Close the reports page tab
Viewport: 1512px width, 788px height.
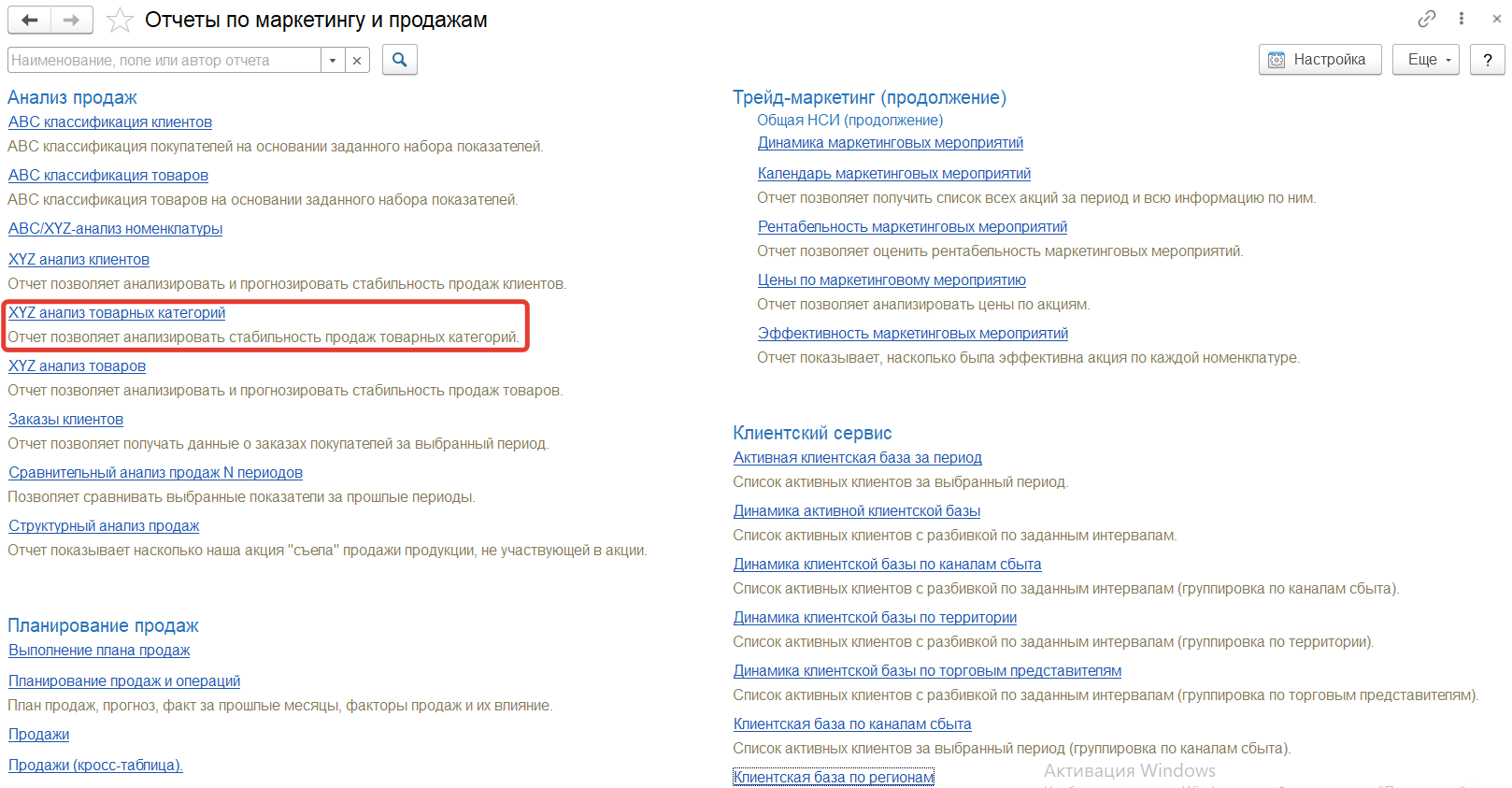pos(1496,19)
